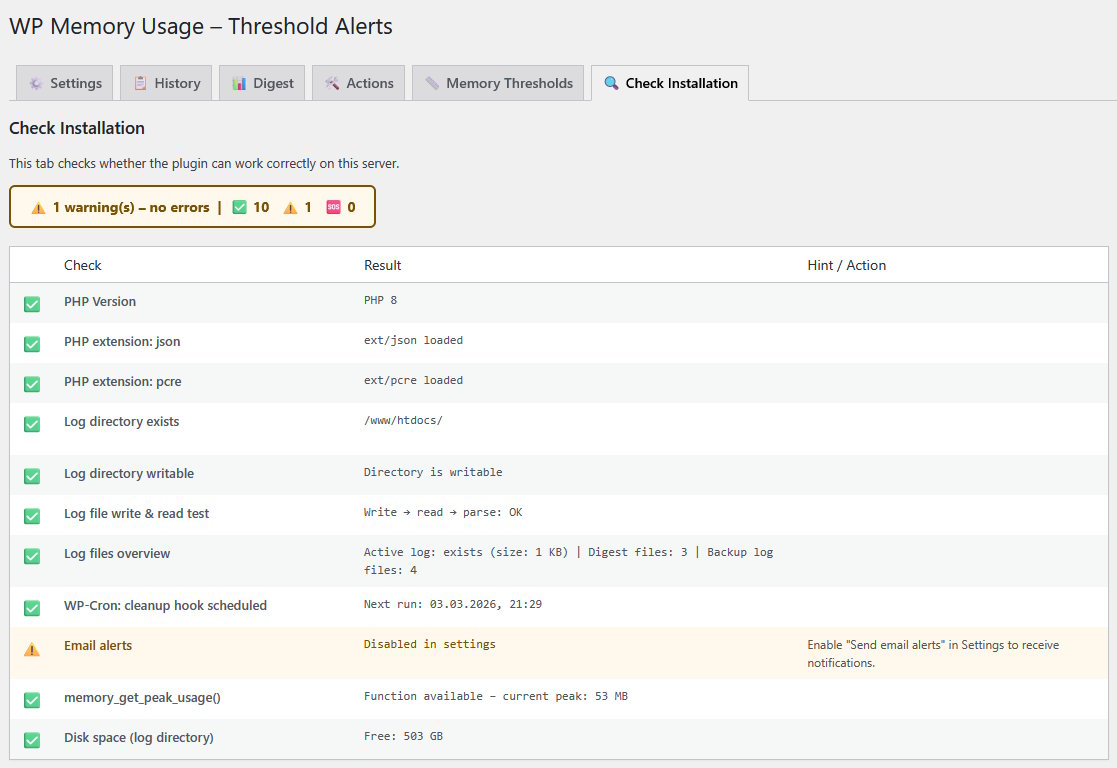Switch to the History tab
Viewport: 1117px width, 768px height.
click(x=166, y=83)
